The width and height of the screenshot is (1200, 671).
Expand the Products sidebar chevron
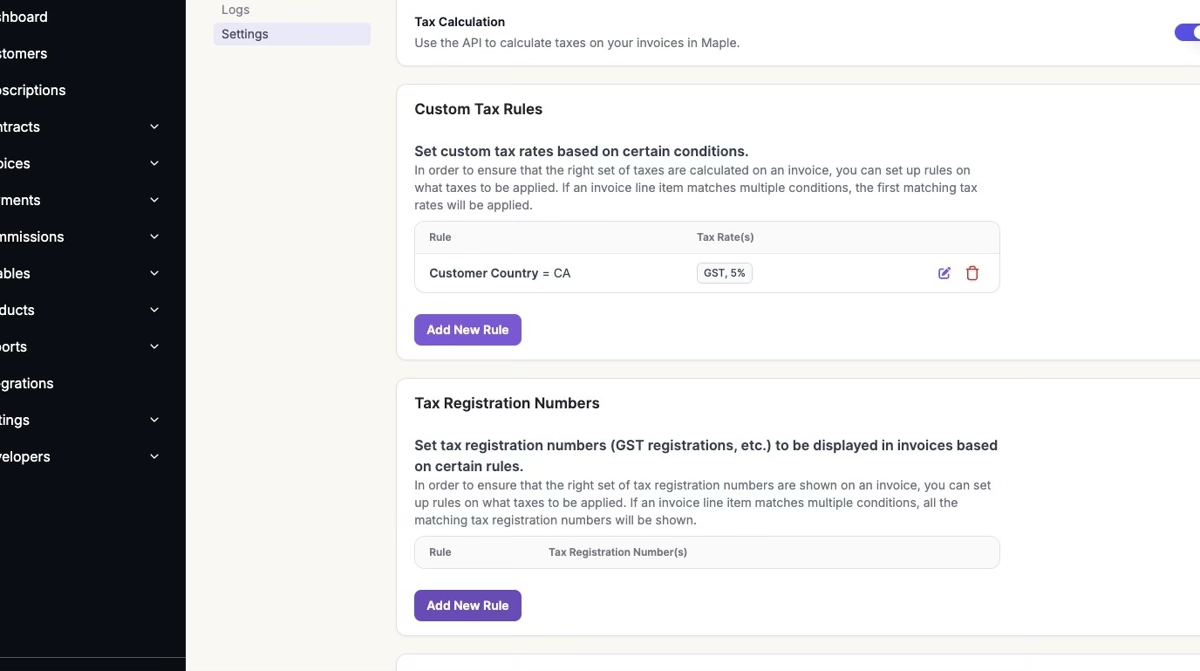coord(154,310)
